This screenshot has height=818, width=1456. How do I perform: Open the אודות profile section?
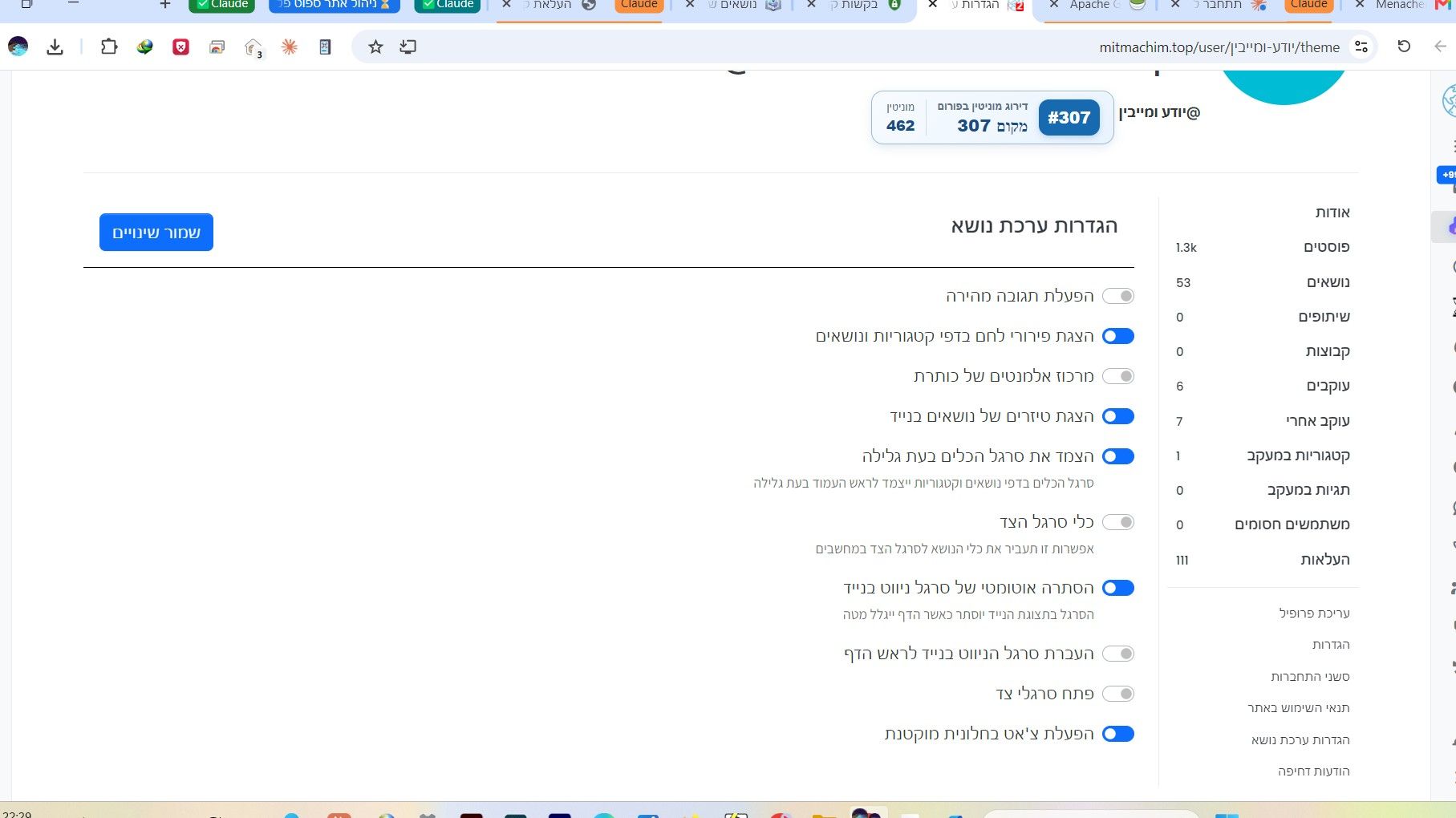[1332, 213]
